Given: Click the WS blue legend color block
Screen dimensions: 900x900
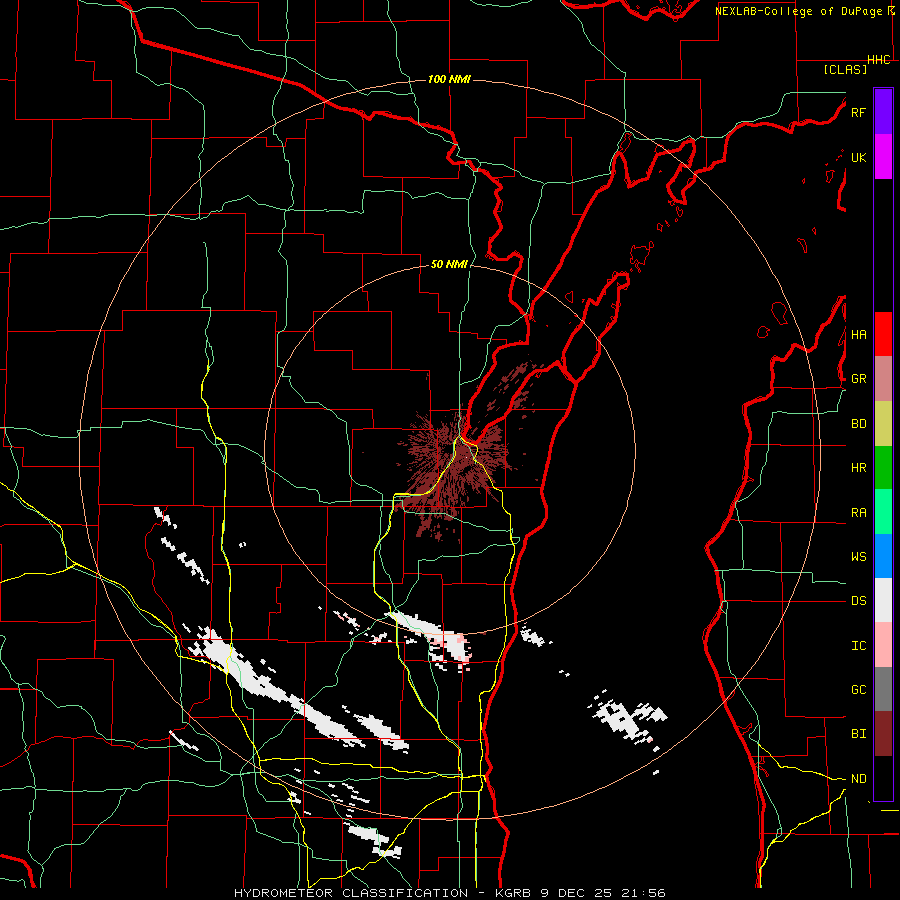Looking at the screenshot, I should [x=883, y=556].
